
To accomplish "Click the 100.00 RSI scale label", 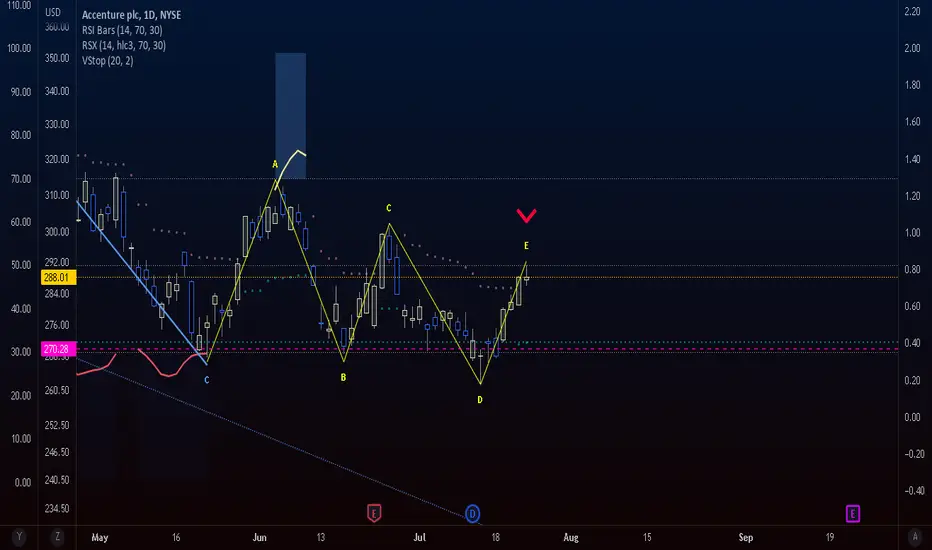I will (19, 49).
